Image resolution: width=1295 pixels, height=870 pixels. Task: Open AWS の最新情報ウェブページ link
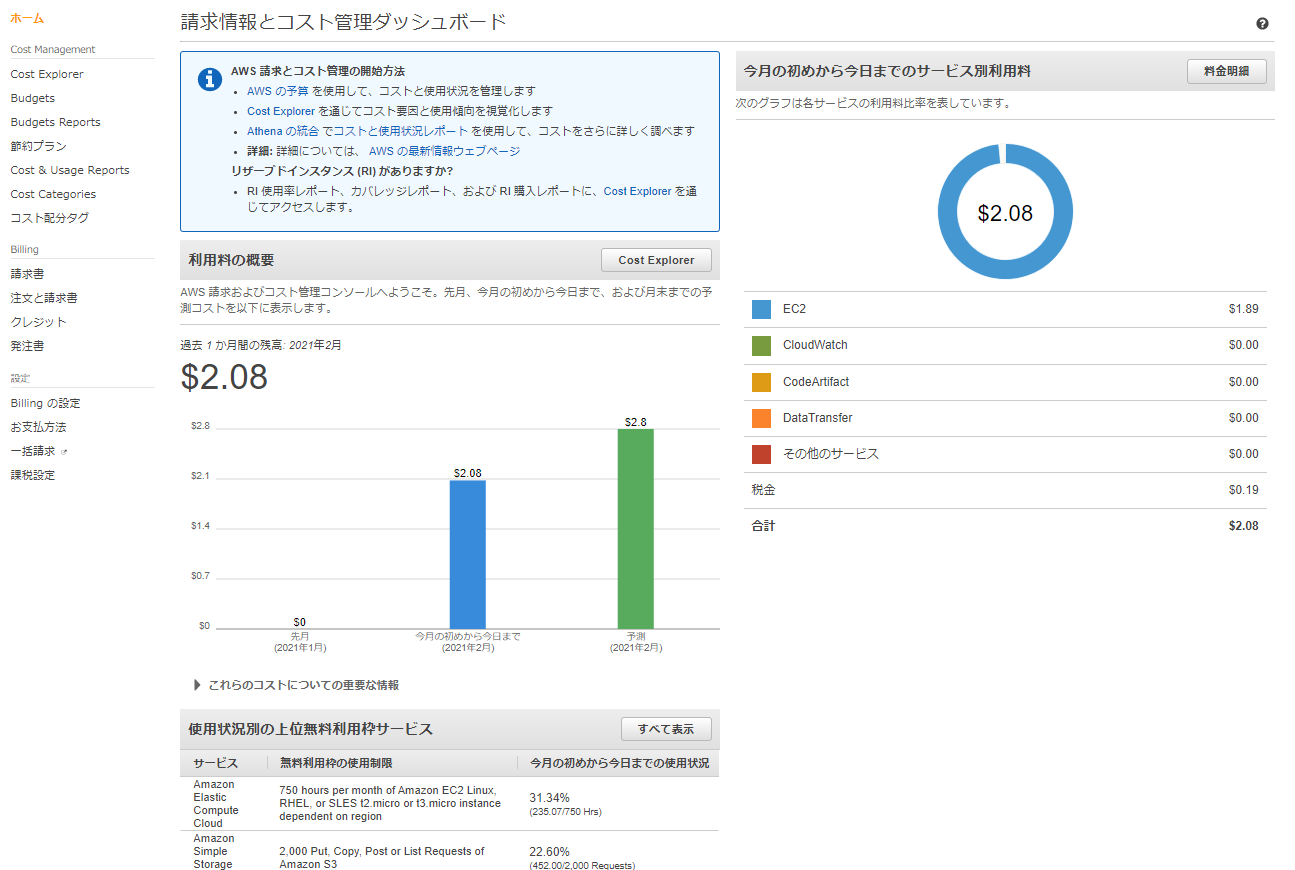click(x=444, y=151)
